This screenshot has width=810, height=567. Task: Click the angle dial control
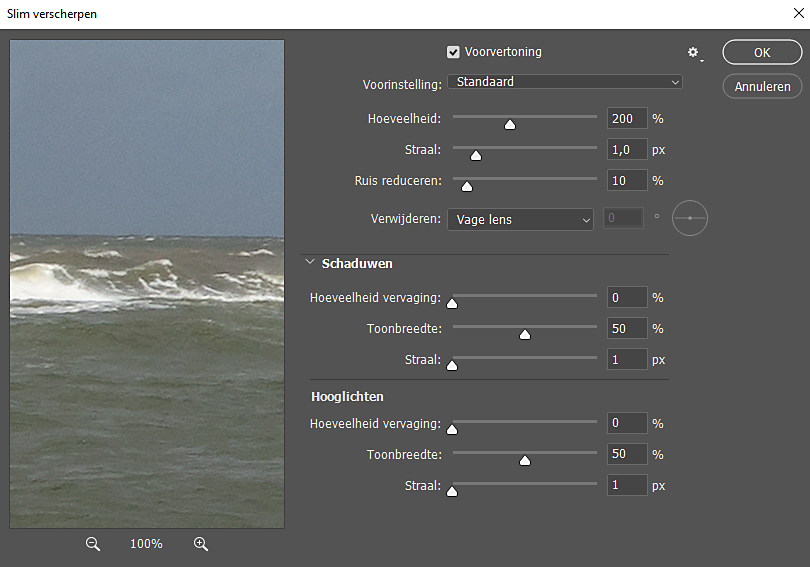(x=690, y=219)
